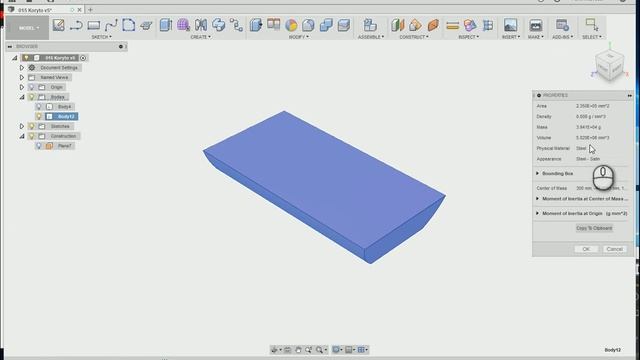Select the Fillet sketch tool

pos(129,25)
